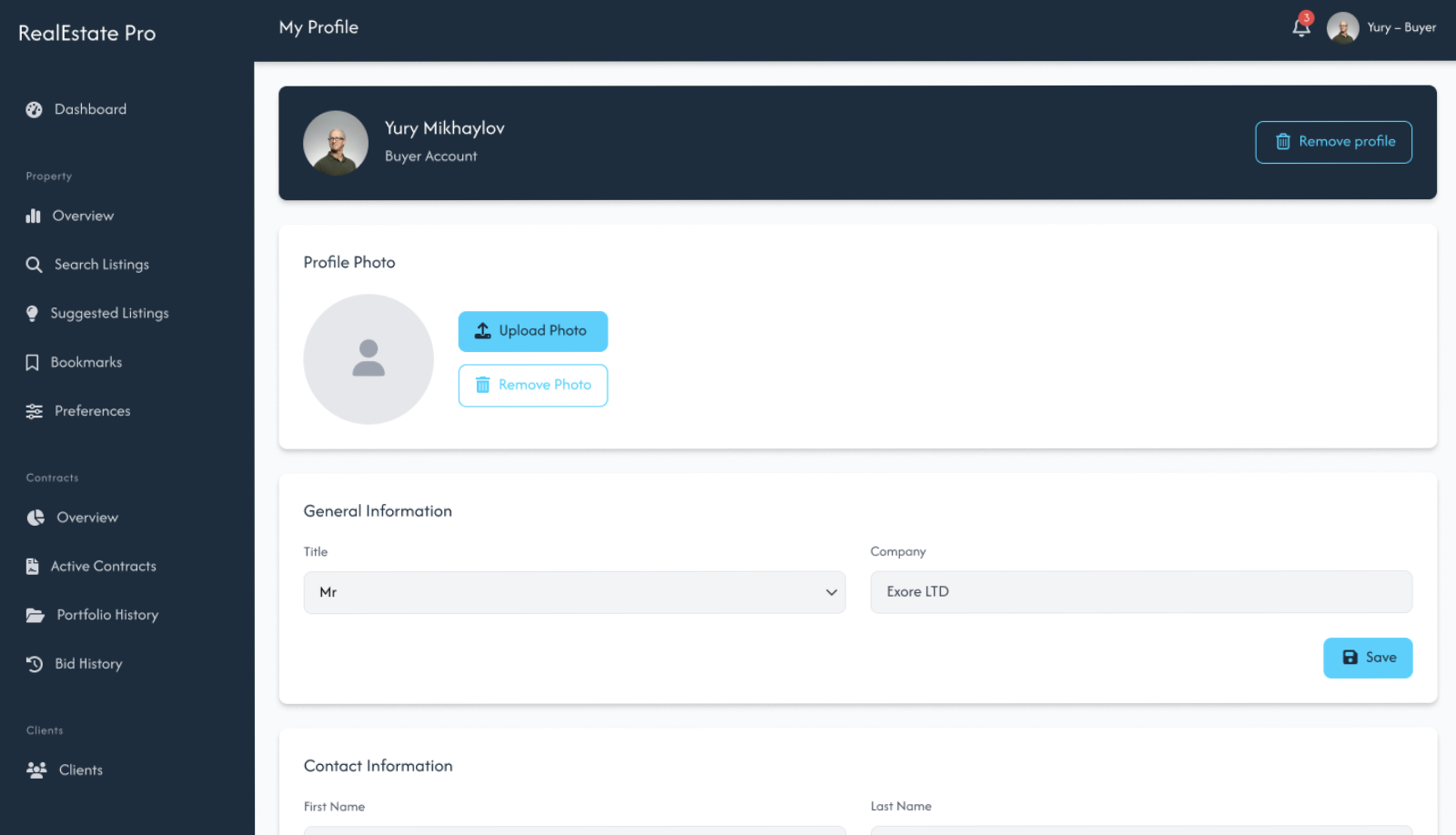The height and width of the screenshot is (835, 1456).
Task: Go to Search Listings
Action: tap(101, 265)
